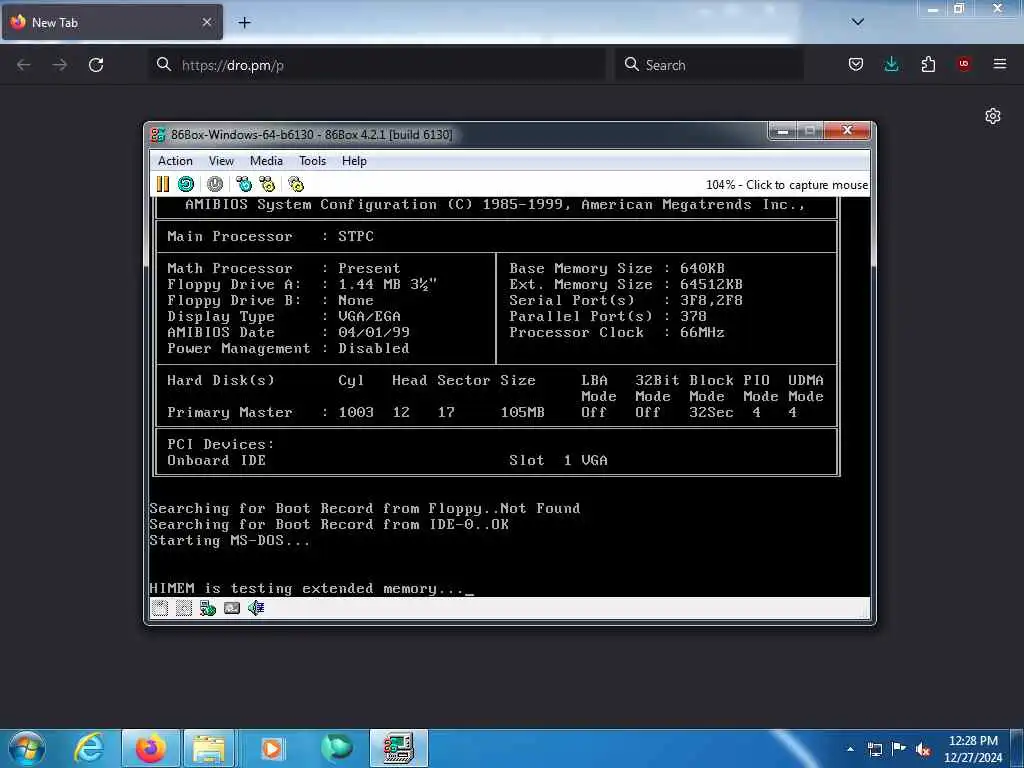Click the emulated screen to capture mouse
Image resolution: width=1024 pixels, height=768 pixels.
pyautogui.click(x=509, y=397)
